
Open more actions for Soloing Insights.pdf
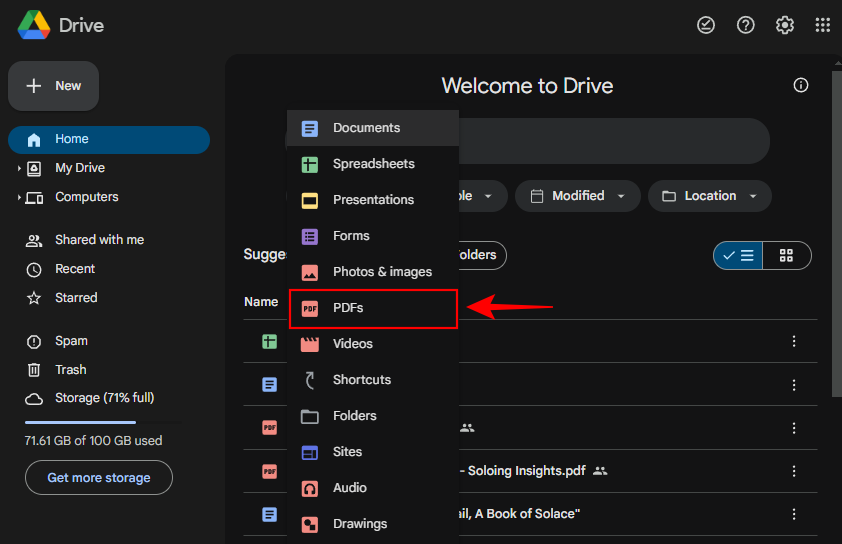click(794, 472)
